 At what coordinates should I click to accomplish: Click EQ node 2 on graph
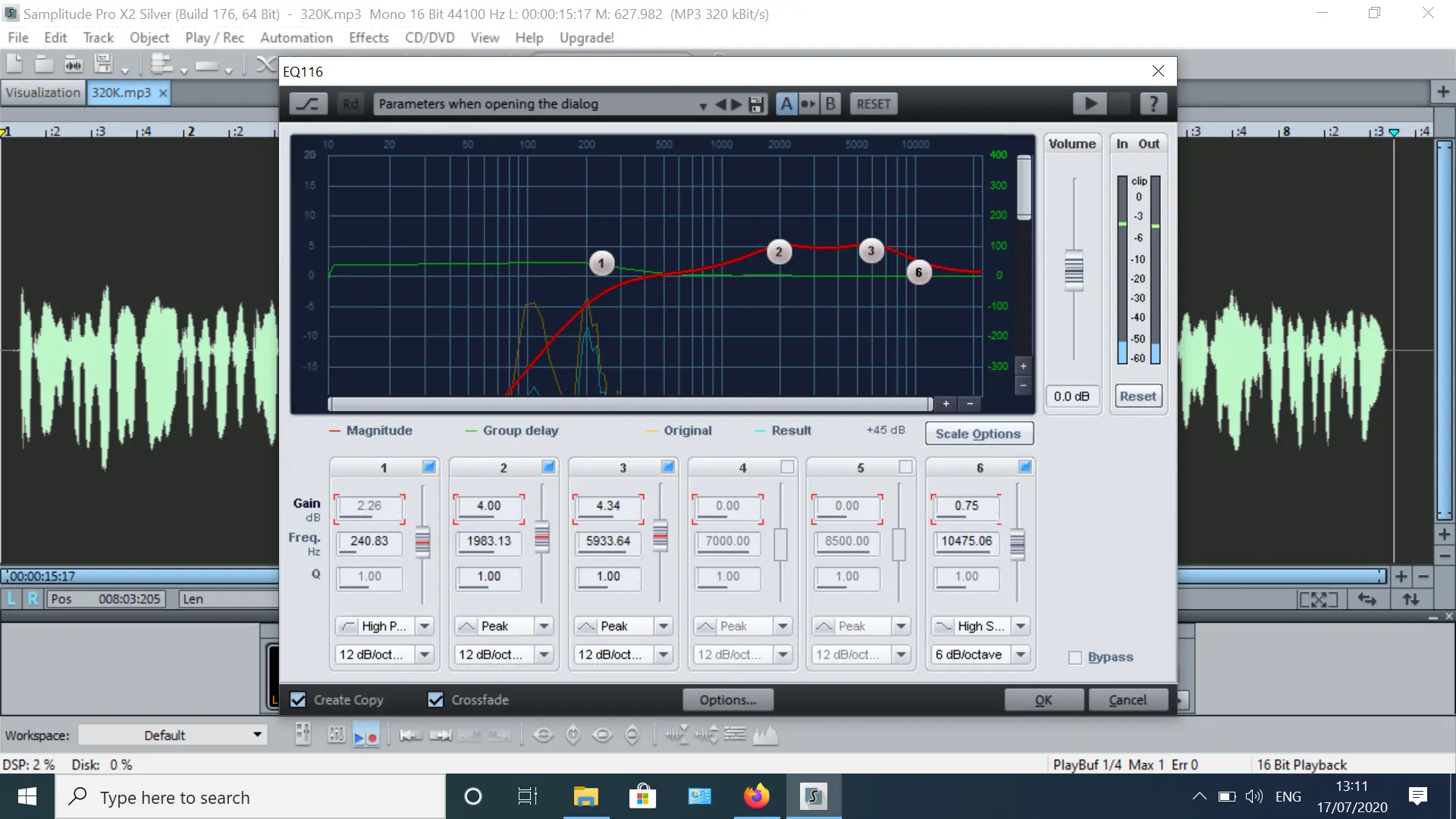pos(779,252)
